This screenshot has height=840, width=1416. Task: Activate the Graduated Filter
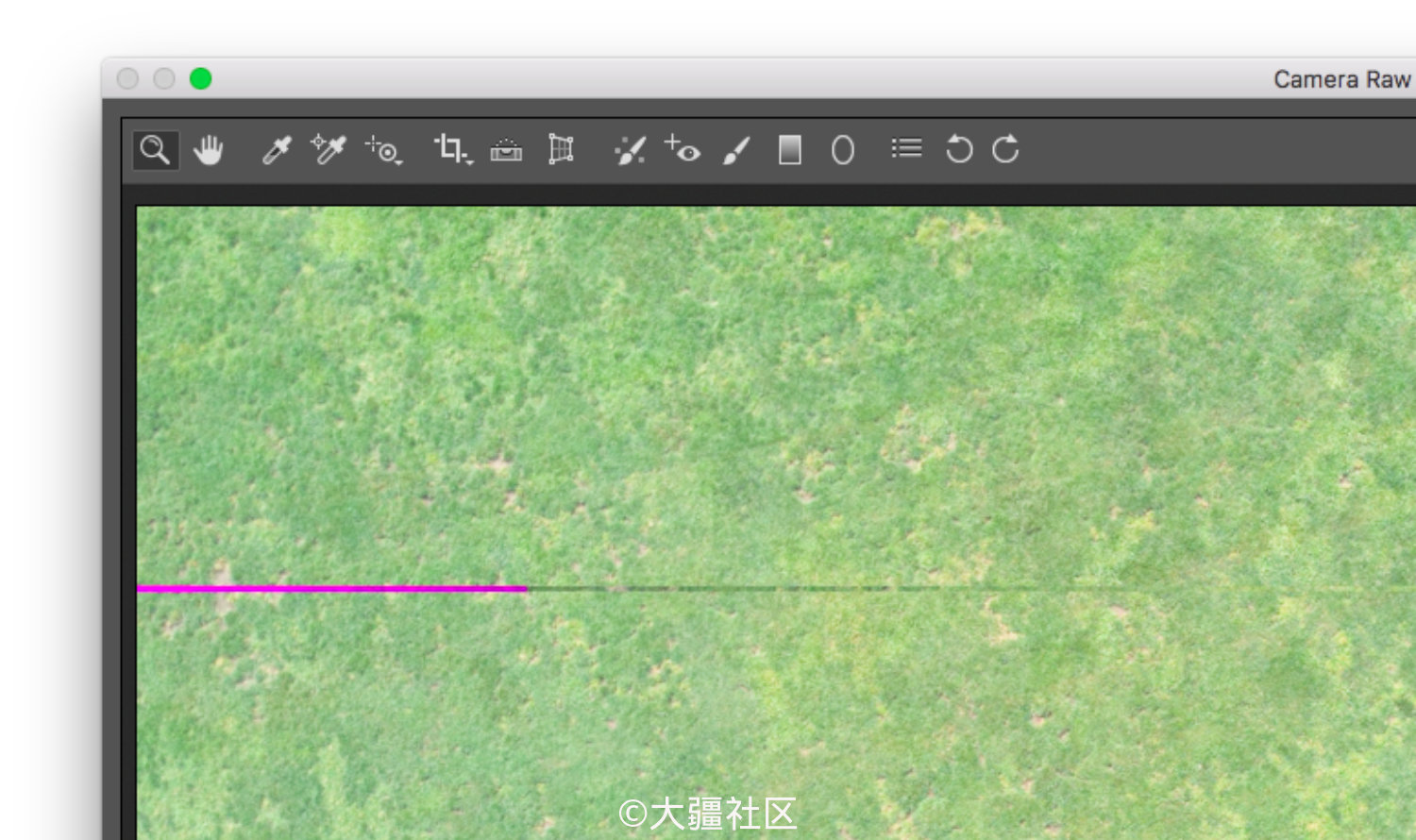[789, 149]
